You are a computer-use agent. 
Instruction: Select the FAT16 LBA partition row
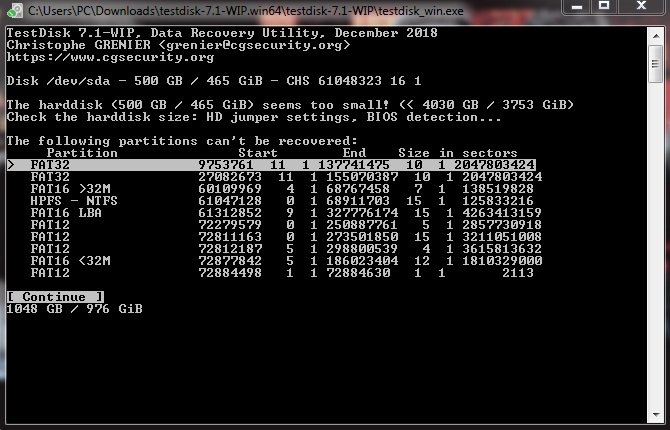click(286, 213)
